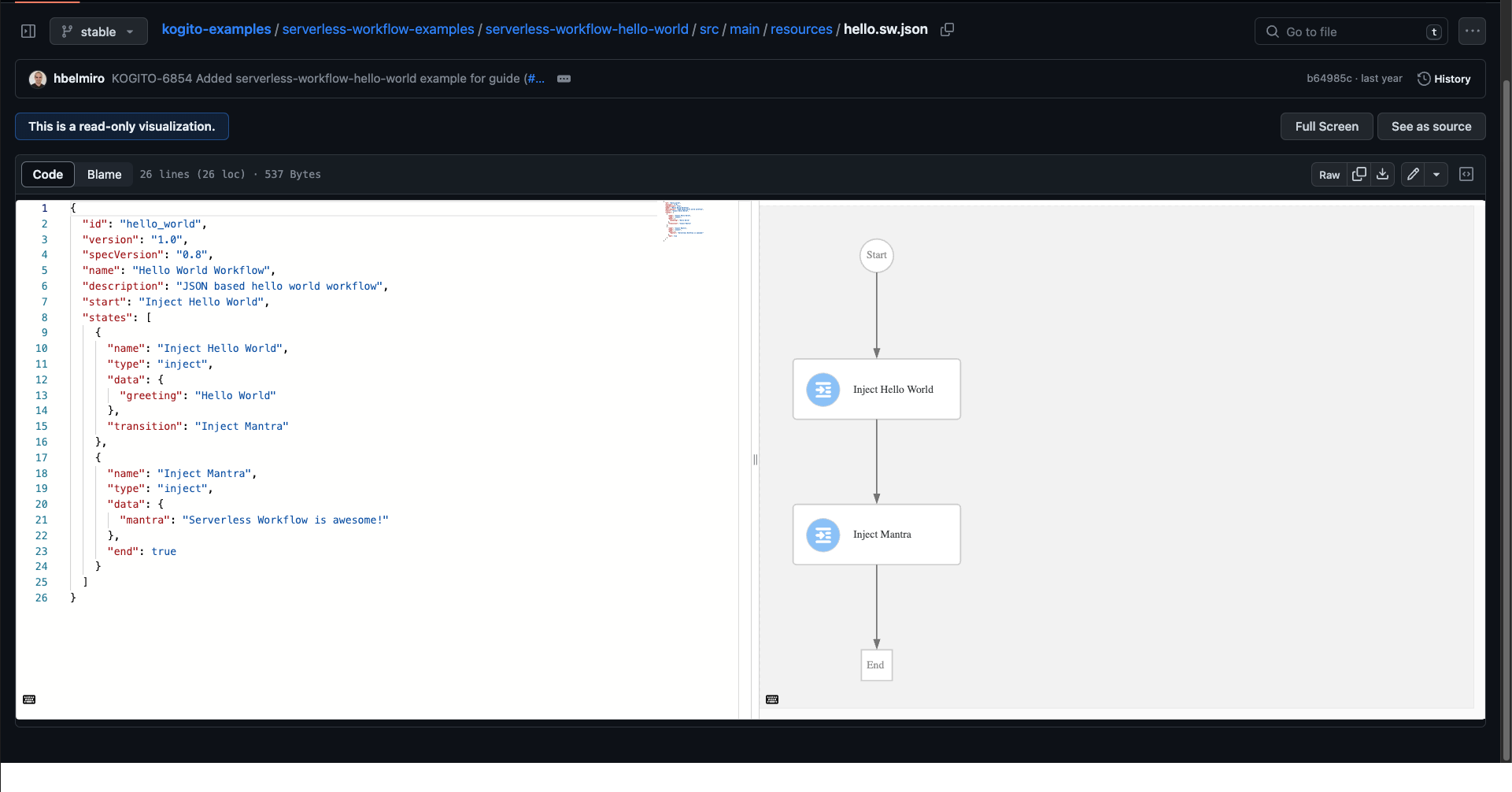Edit the file with the pencil icon
The image size is (1512, 792).
[x=1413, y=174]
